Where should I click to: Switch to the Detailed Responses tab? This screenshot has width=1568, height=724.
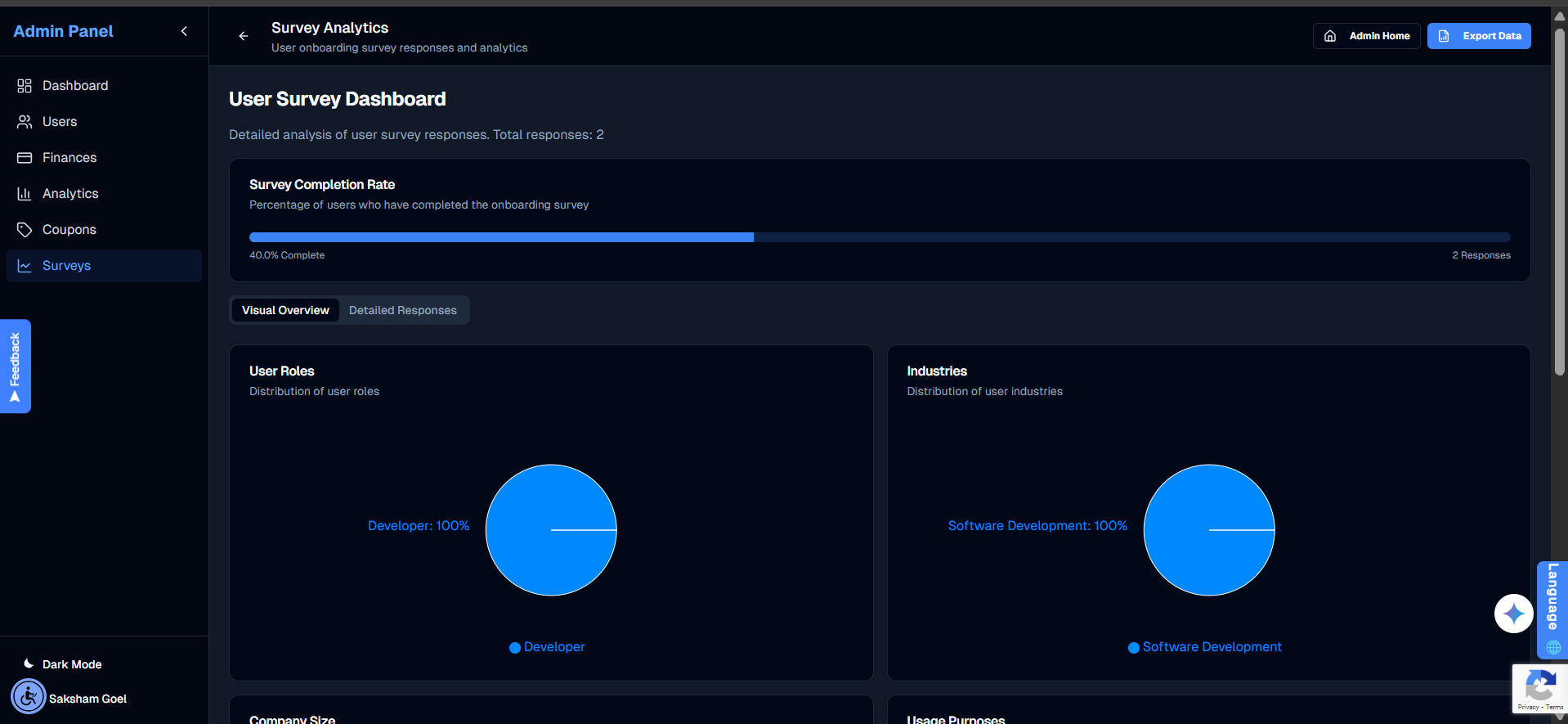(403, 310)
